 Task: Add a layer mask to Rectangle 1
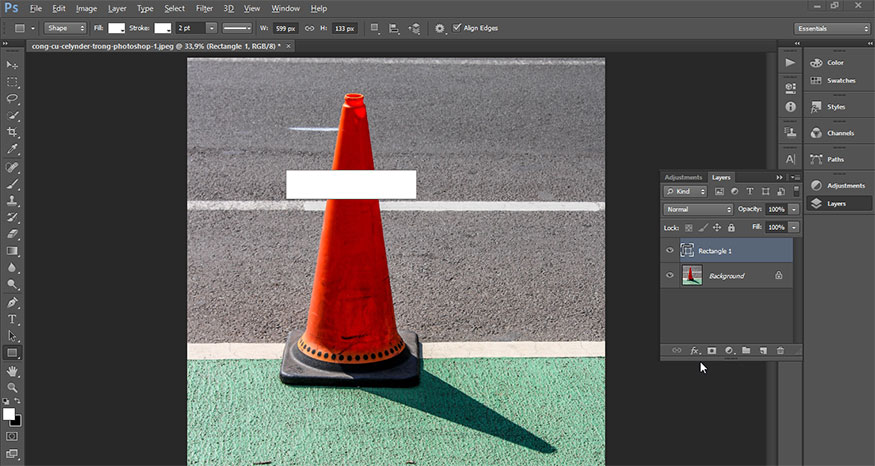point(712,351)
